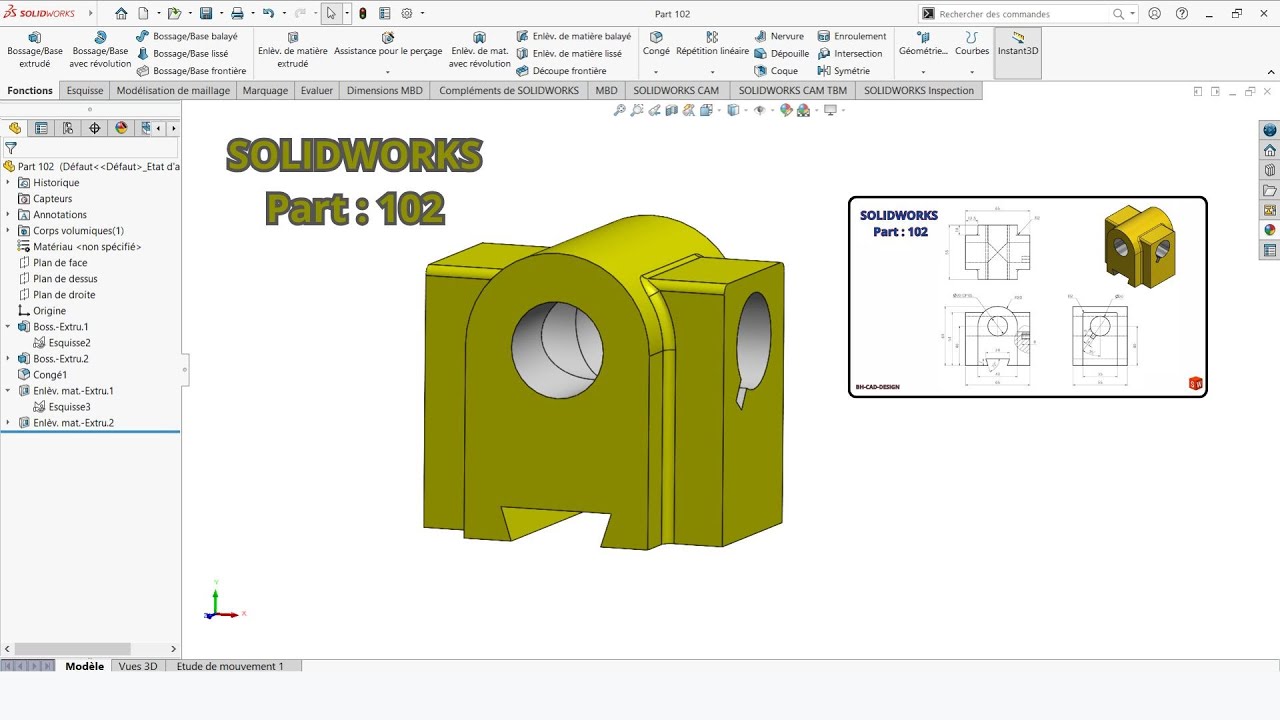Go to the SOLIDWORKS CAM tab

(x=676, y=90)
